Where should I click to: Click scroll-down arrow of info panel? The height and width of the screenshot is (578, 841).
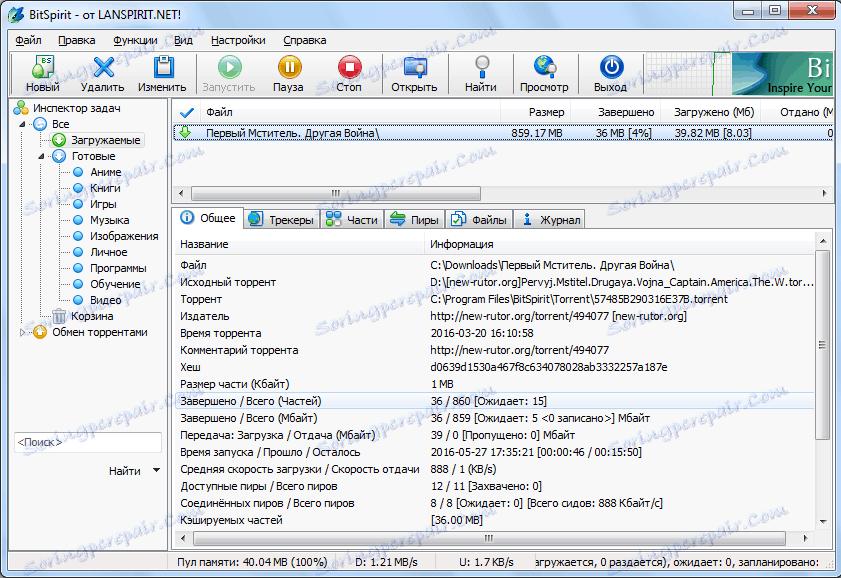[x=823, y=521]
